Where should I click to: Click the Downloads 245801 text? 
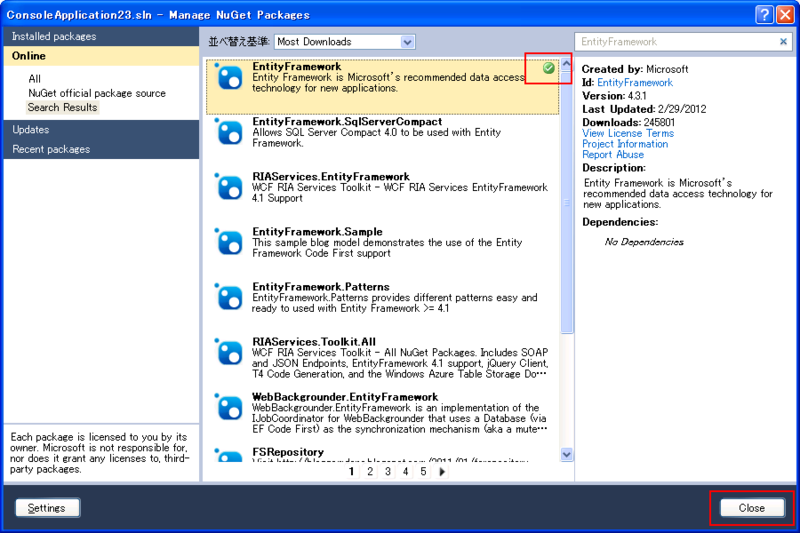click(629, 122)
